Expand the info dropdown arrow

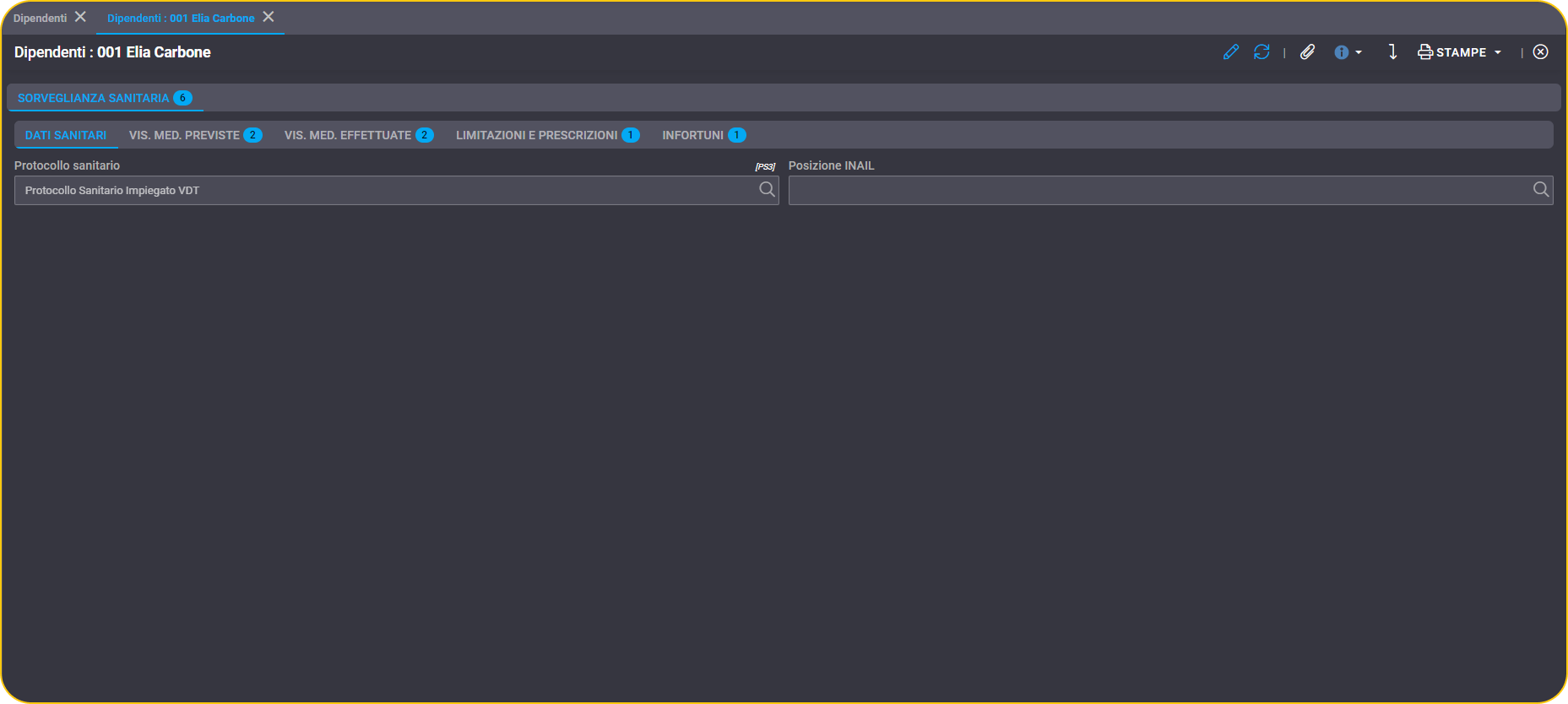[1359, 52]
